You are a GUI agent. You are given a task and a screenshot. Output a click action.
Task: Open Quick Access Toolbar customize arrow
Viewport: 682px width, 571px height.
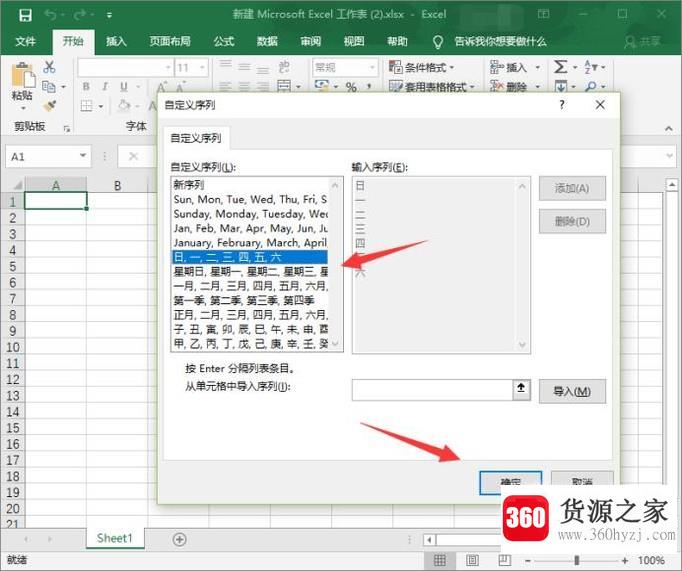pyautogui.click(x=109, y=16)
